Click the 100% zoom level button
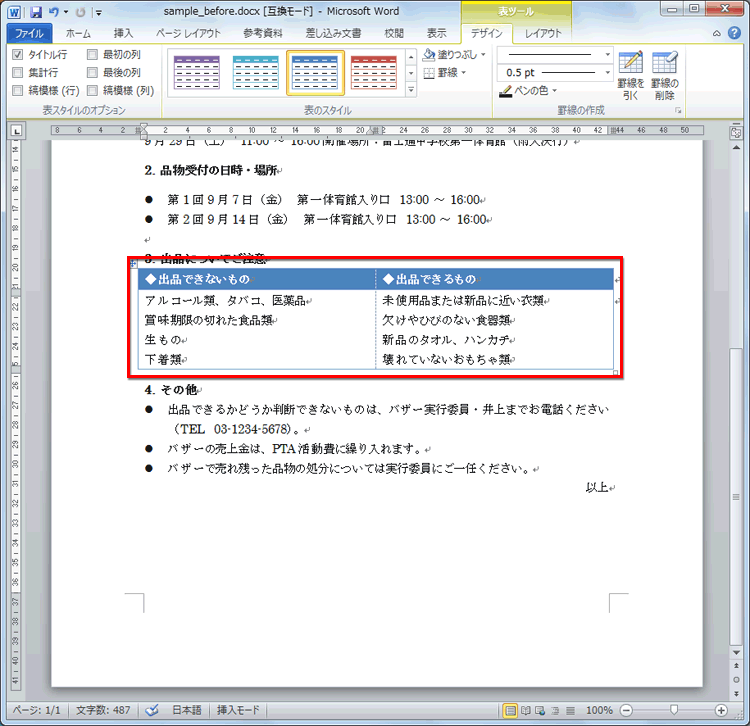This screenshot has width=750, height=726. 599,710
